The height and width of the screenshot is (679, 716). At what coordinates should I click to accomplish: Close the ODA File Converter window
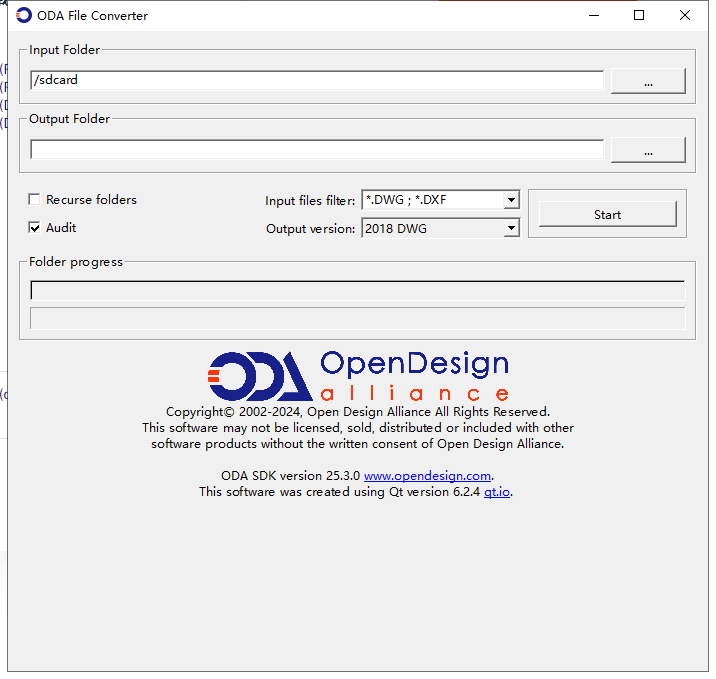click(684, 16)
